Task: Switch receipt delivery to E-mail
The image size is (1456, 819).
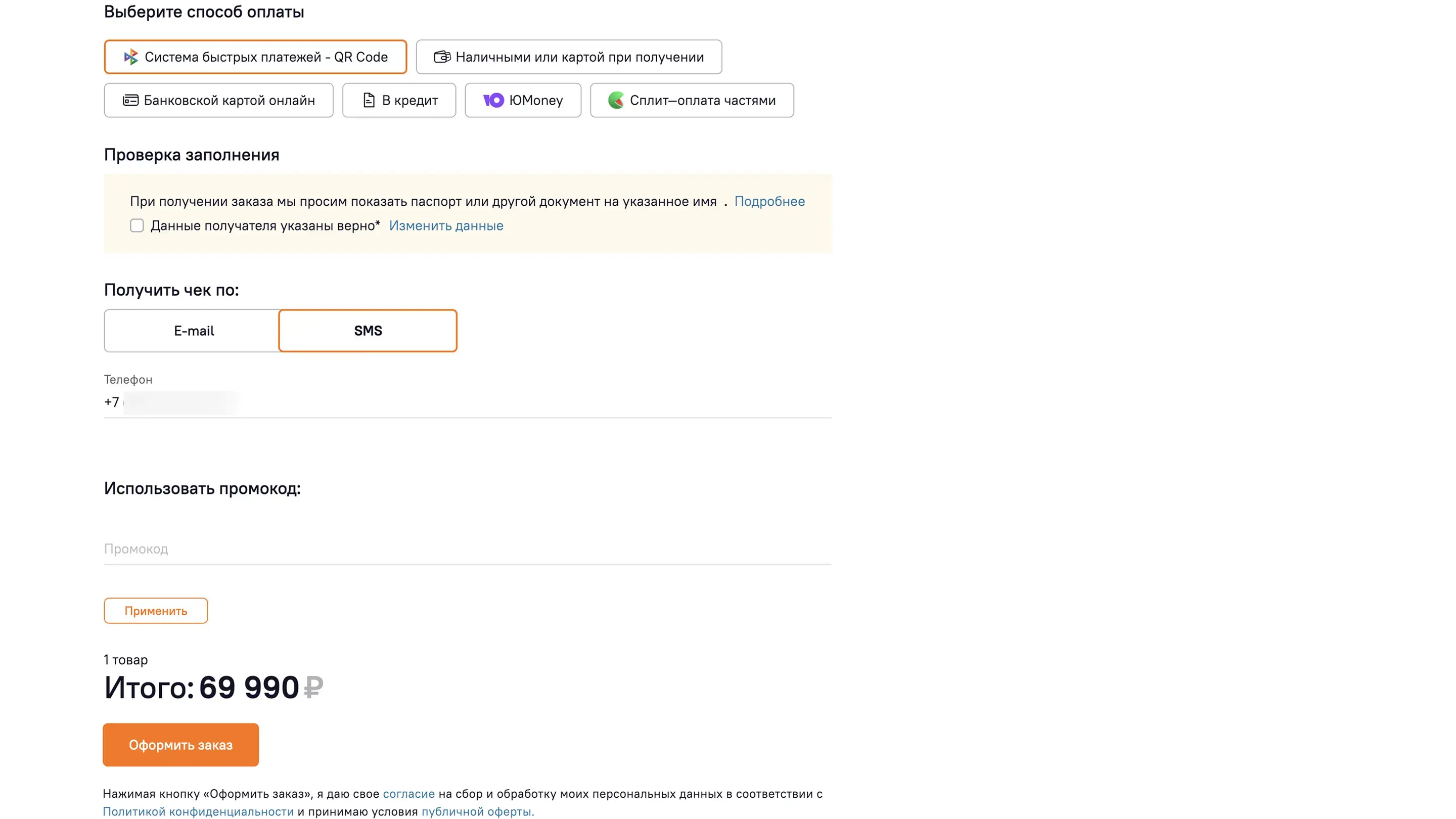Action: 193,331
